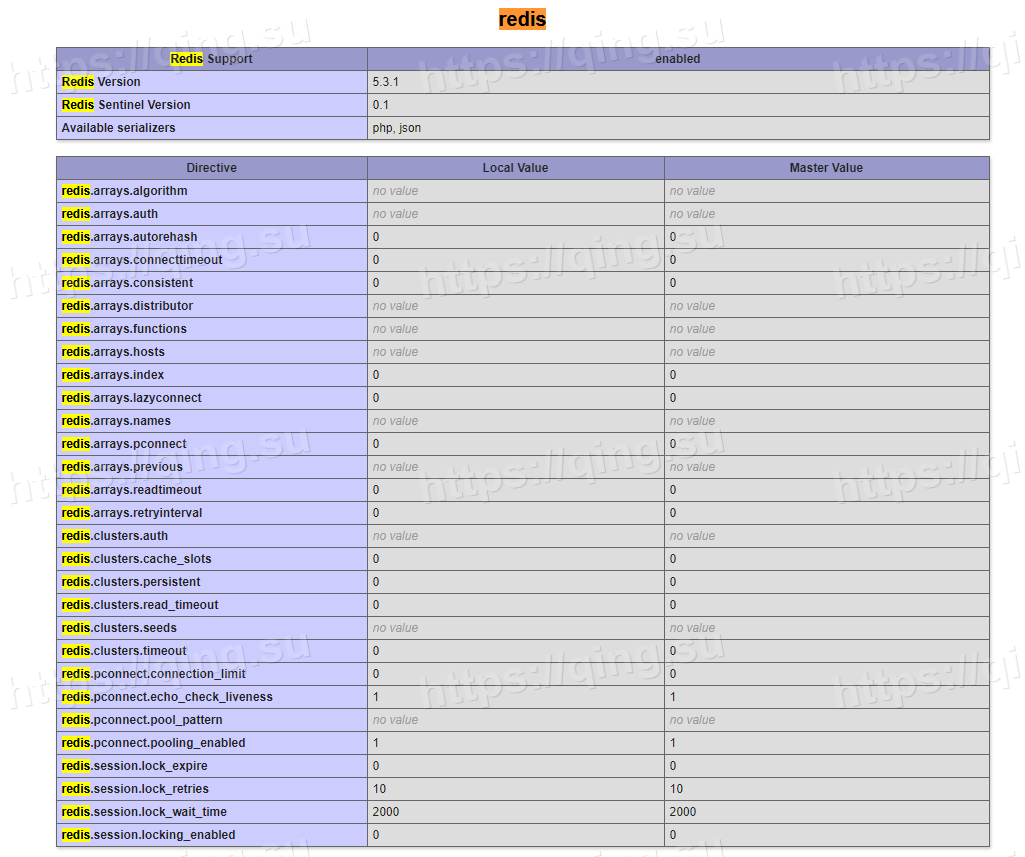Click the Master Value column header
This screenshot has height=857, width=1025.
point(826,168)
